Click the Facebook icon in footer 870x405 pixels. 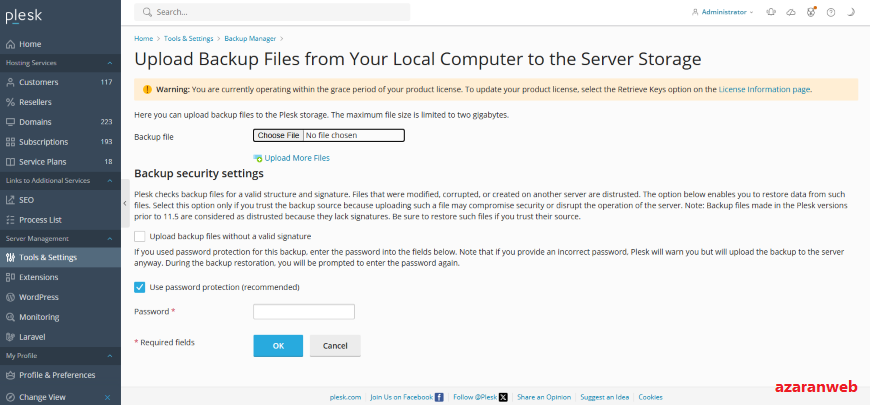439,397
